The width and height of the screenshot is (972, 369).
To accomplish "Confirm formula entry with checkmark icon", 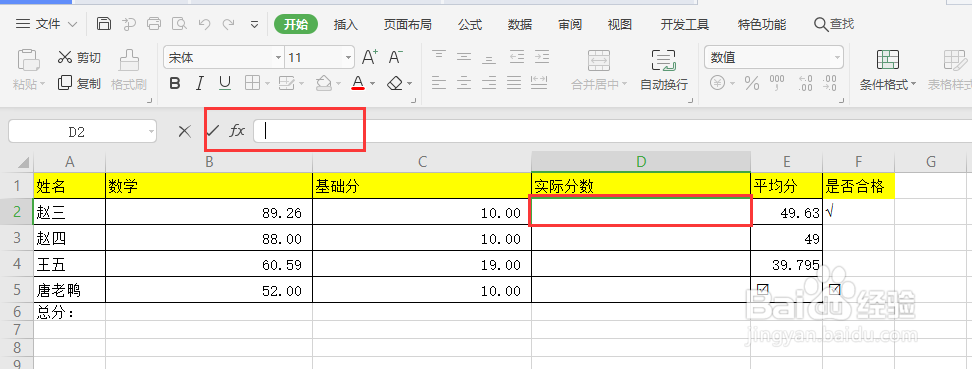I will click(x=213, y=131).
